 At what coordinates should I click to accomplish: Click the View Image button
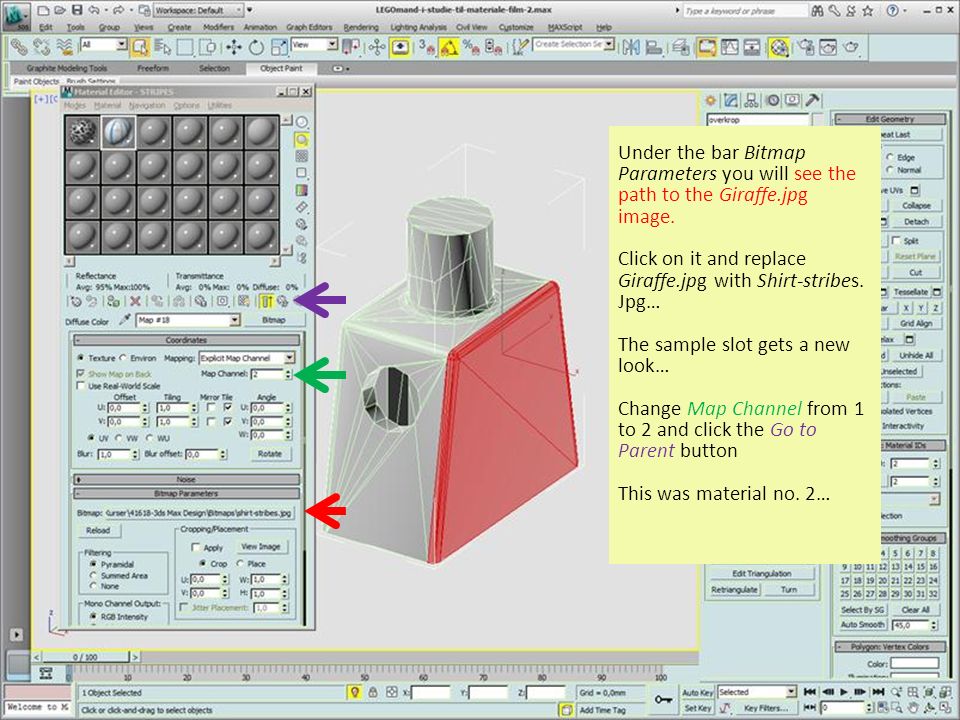(261, 547)
